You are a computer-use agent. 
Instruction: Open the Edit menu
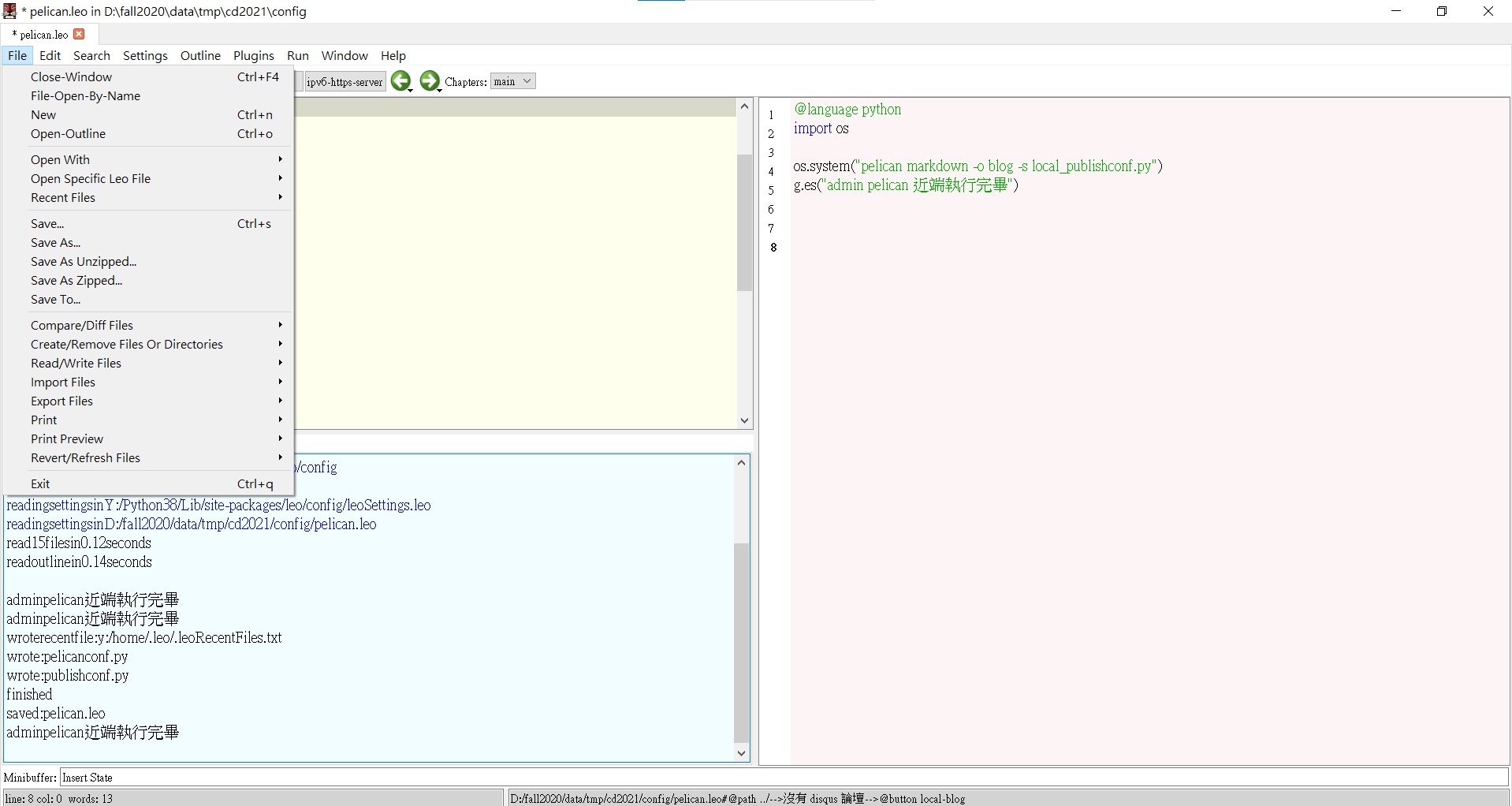pyautogui.click(x=50, y=55)
